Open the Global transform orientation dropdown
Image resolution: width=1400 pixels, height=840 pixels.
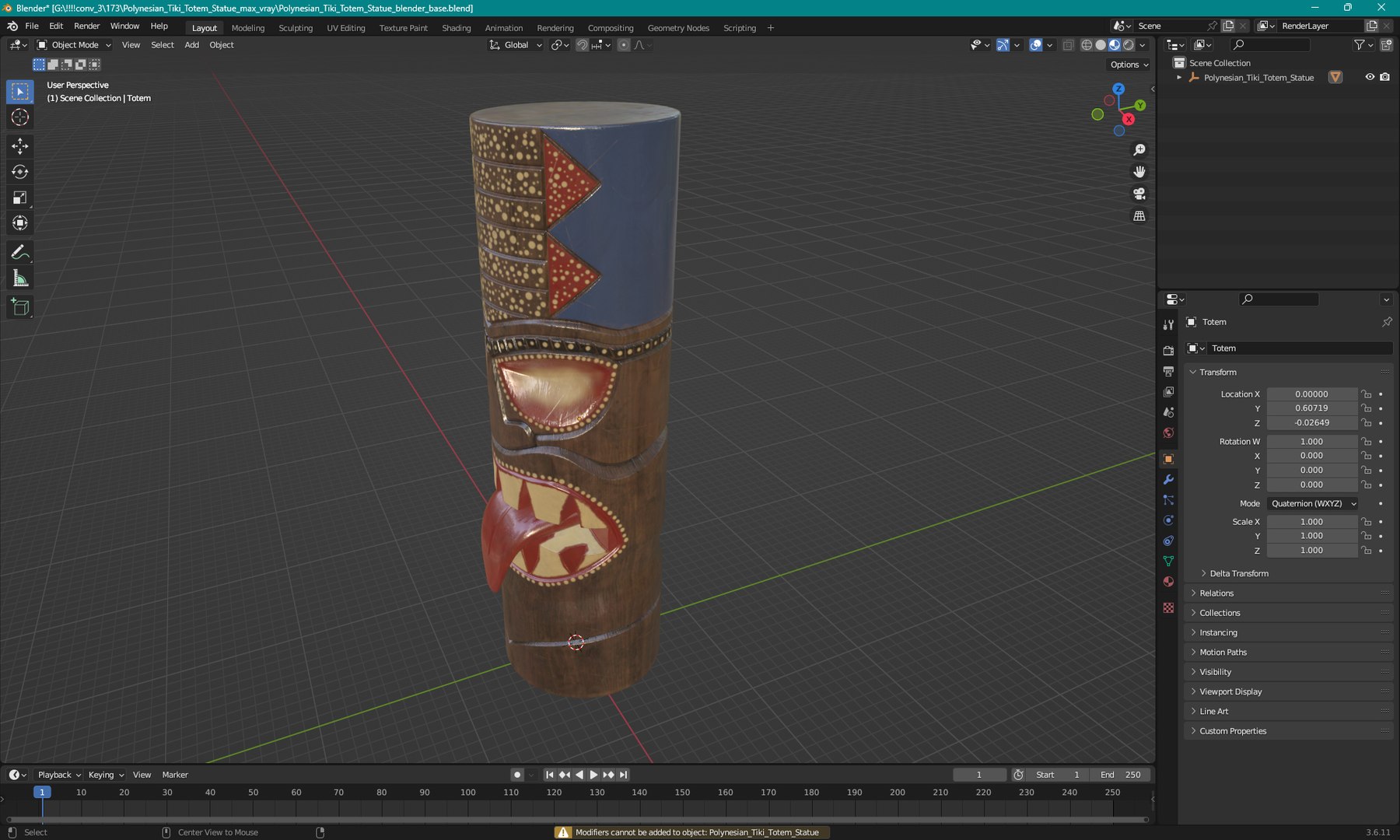[x=516, y=45]
